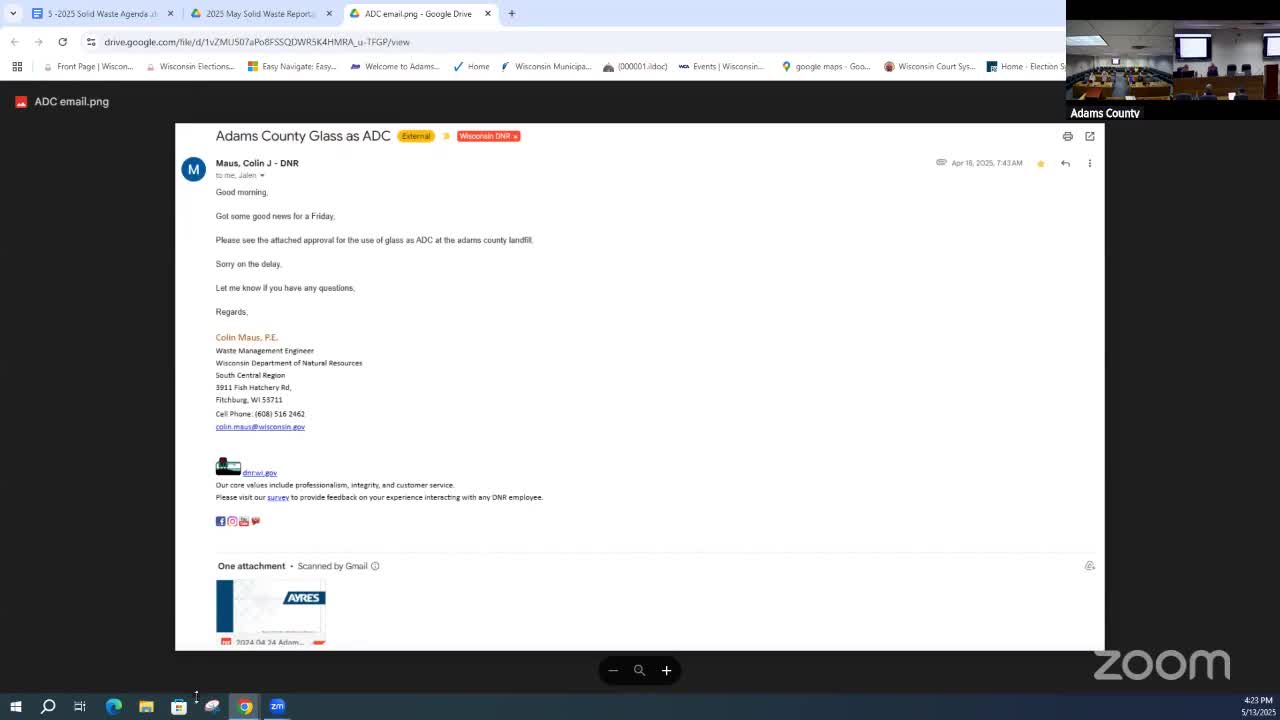This screenshot has width=1280, height=720.
Task: Reset zoom with the magnifier button
Action: point(639,671)
